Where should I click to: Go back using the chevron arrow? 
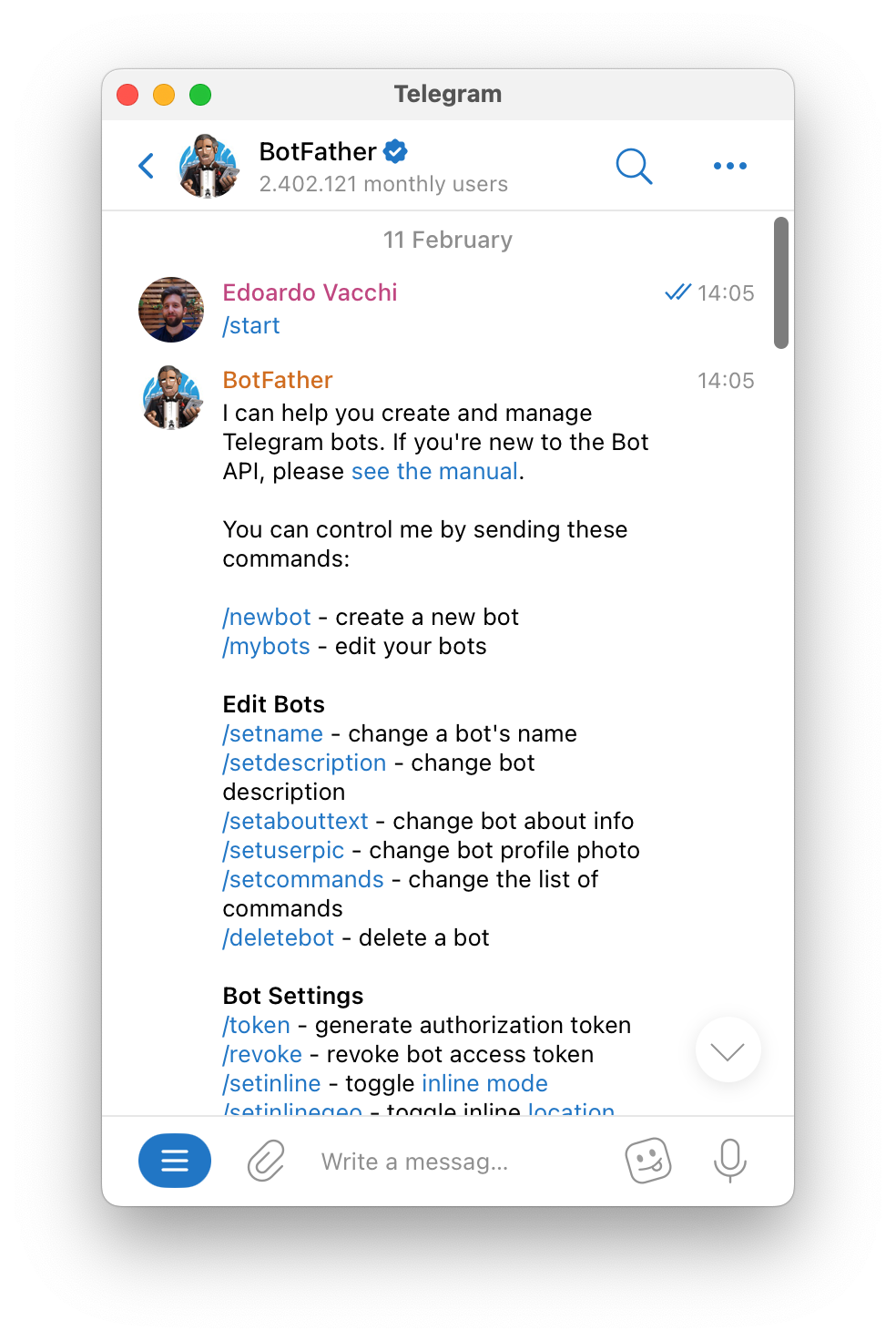point(147,166)
